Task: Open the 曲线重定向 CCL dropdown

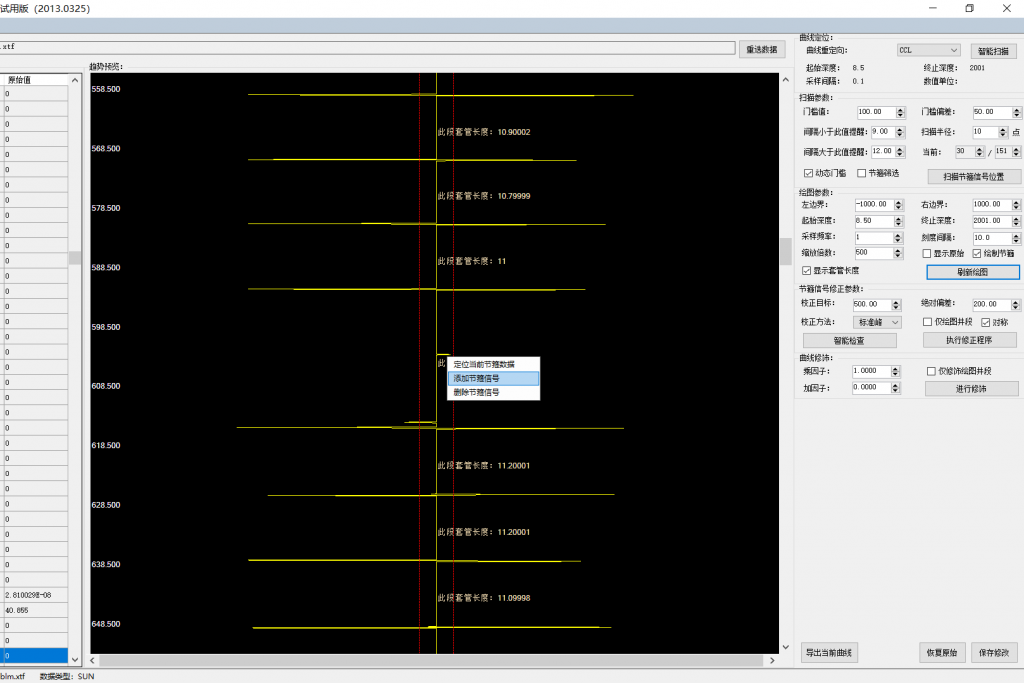Action: (928, 50)
